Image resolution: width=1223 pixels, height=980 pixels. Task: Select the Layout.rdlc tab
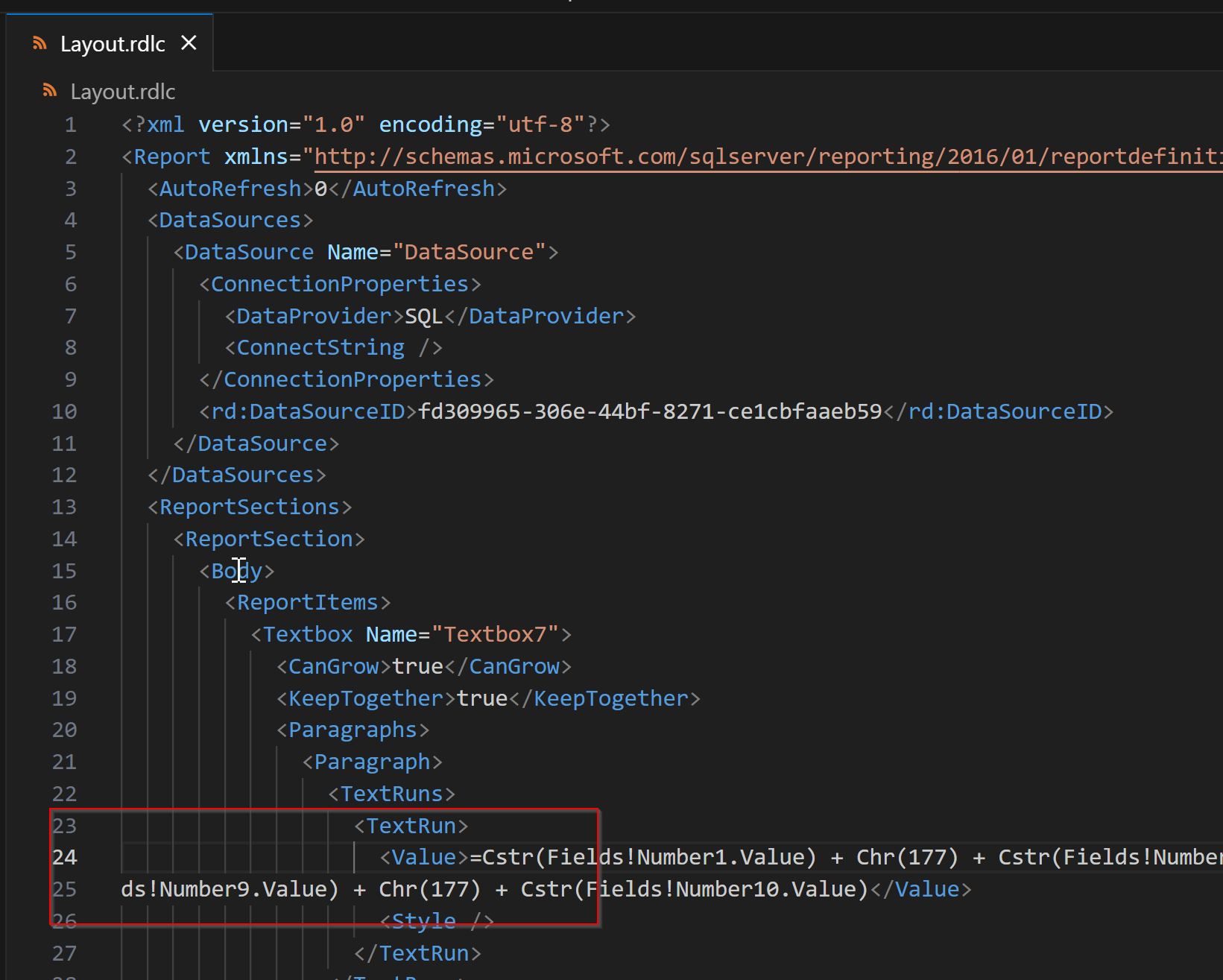click(112, 43)
